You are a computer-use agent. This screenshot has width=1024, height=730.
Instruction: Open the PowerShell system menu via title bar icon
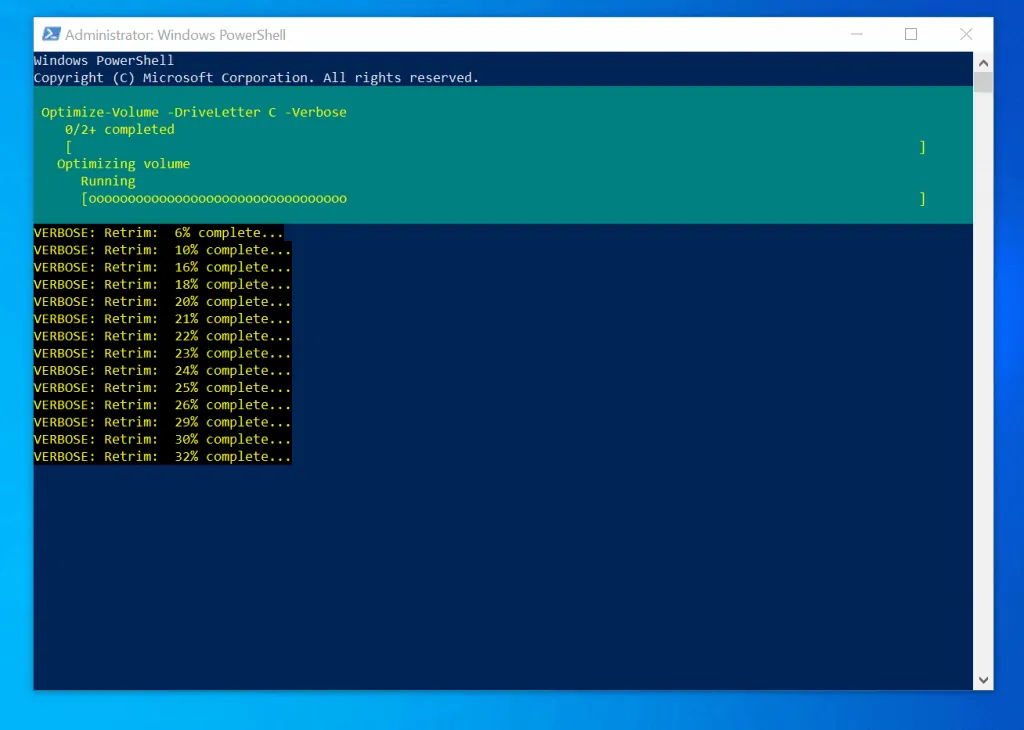tap(51, 33)
